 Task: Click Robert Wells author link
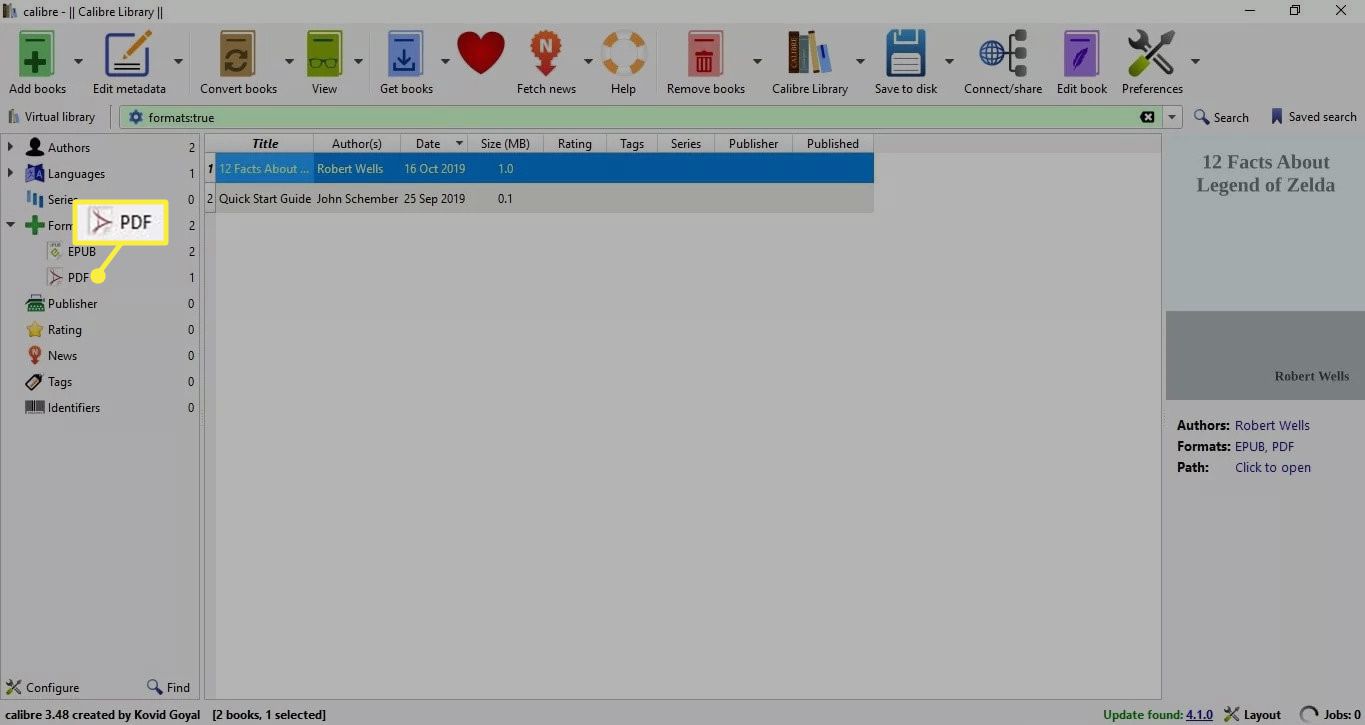pyautogui.click(x=1272, y=425)
